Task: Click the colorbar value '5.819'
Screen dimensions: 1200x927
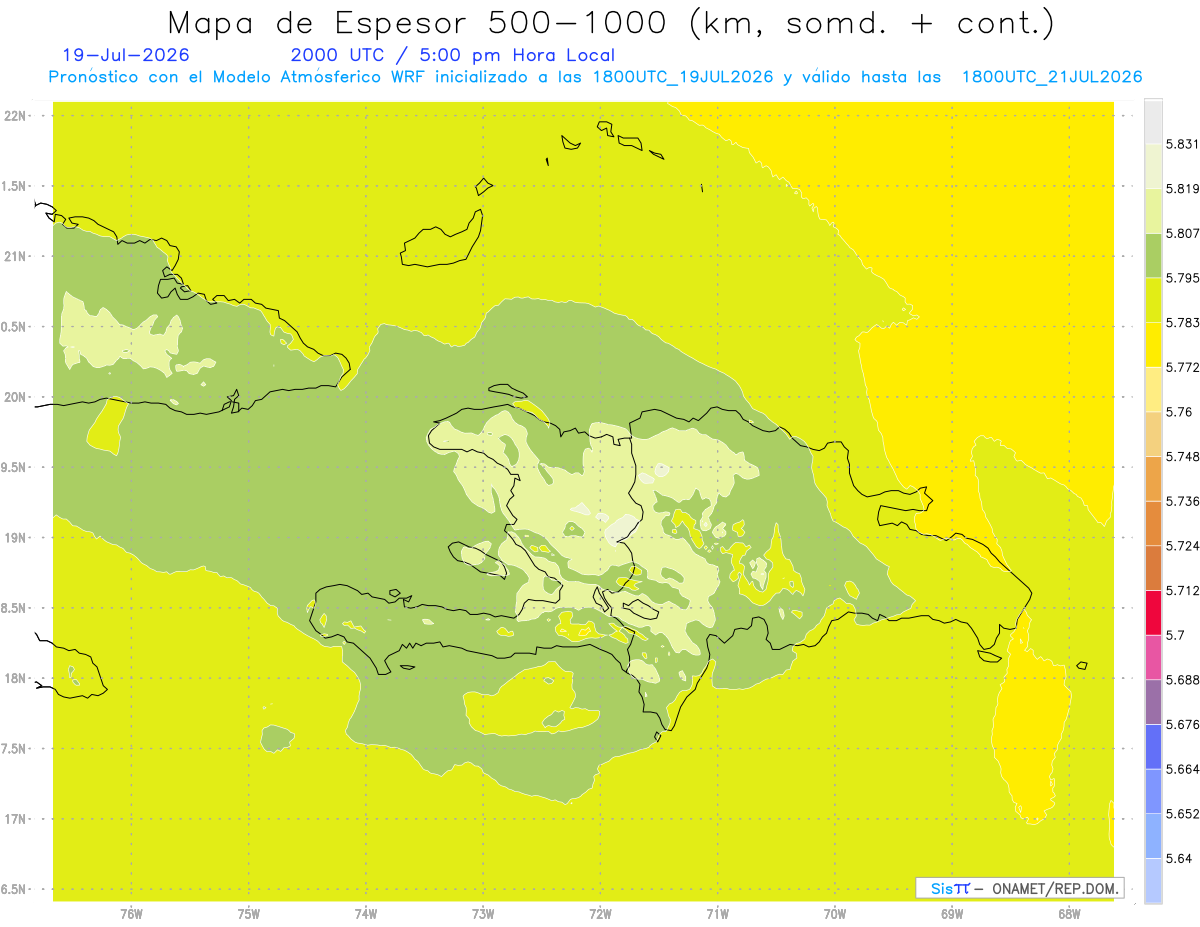Action: (1180, 188)
